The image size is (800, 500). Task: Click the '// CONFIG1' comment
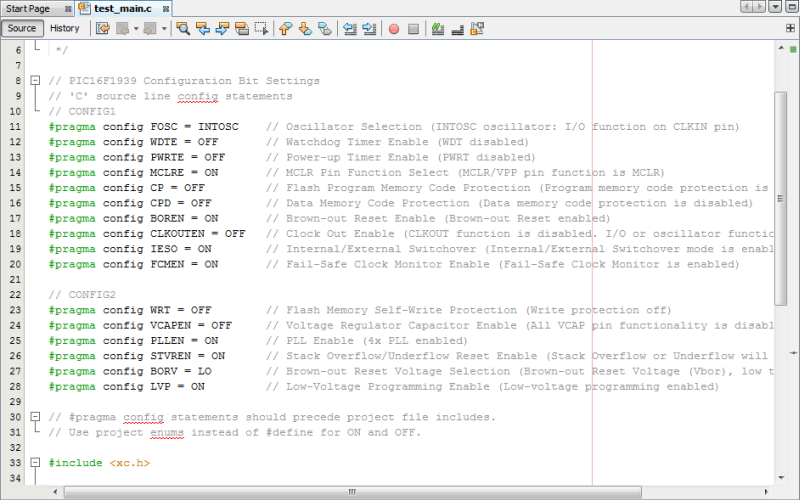pos(82,111)
